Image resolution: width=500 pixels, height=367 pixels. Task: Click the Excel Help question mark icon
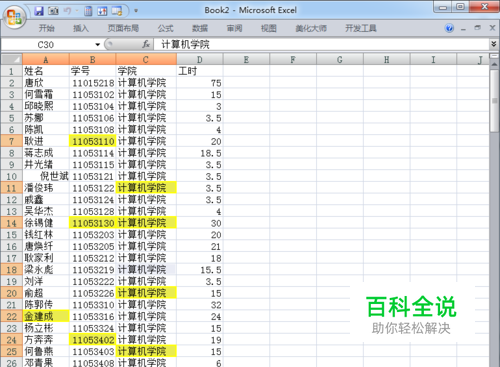click(449, 28)
